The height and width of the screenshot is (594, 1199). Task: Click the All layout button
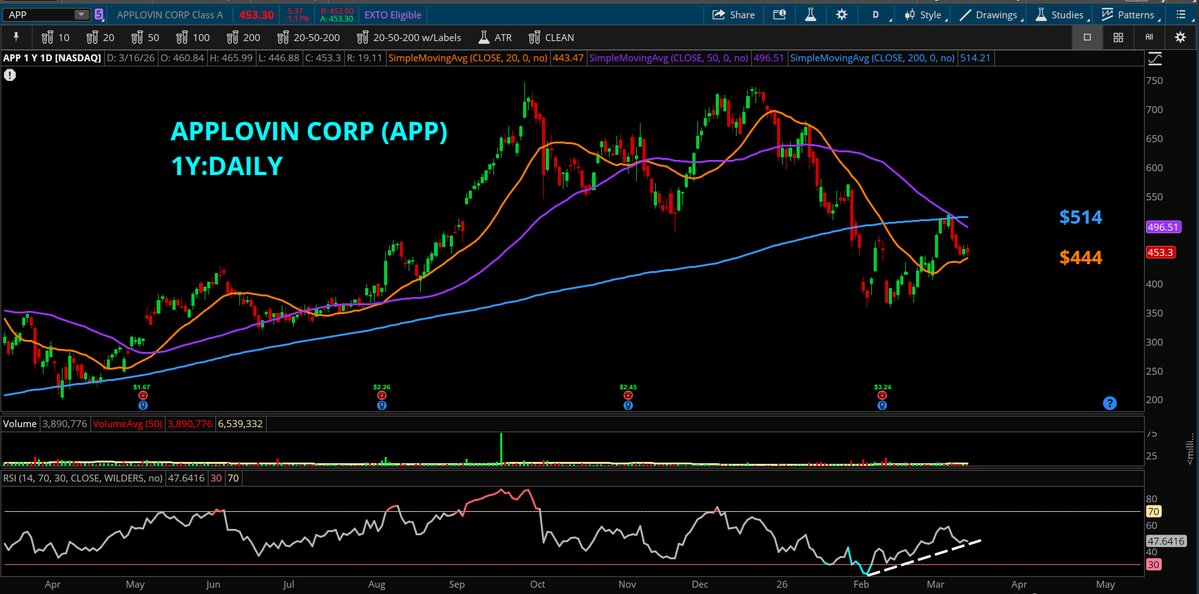click(x=1149, y=37)
